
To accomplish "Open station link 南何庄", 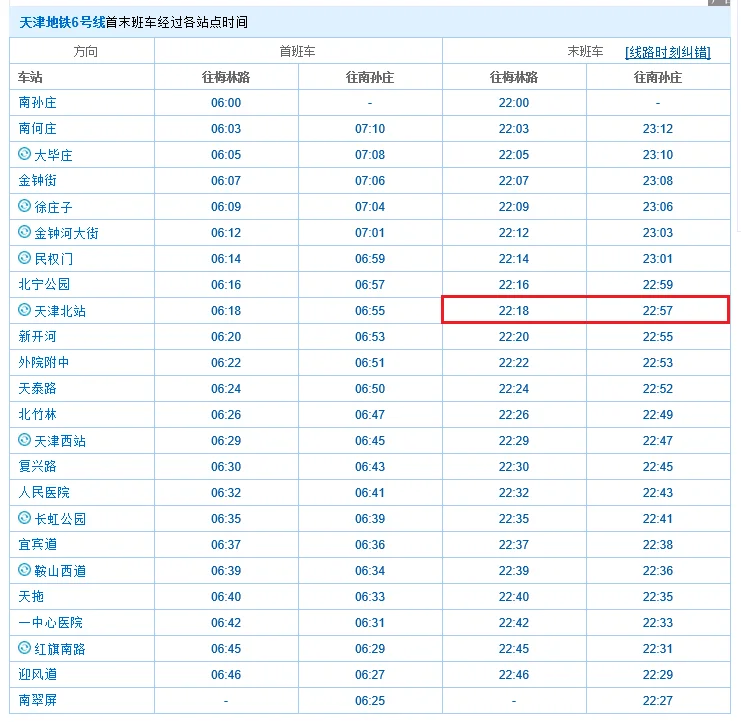I will 37,129.
